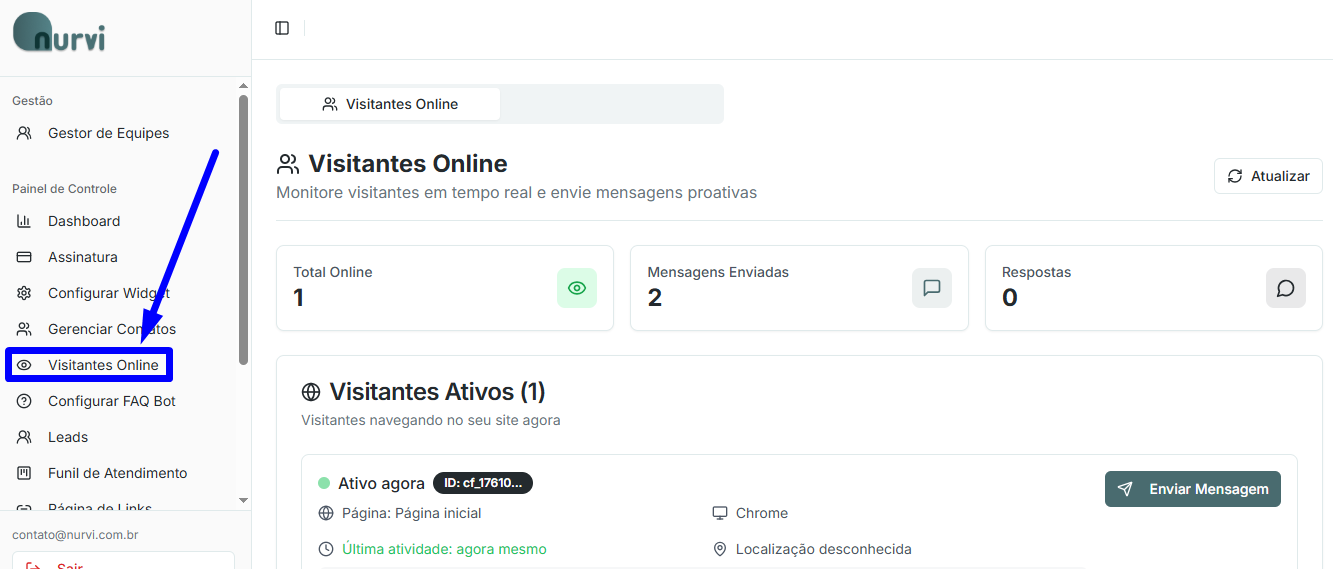This screenshot has width=1333, height=569.
Task: Click the Nurvi logo
Action: click(x=59, y=33)
